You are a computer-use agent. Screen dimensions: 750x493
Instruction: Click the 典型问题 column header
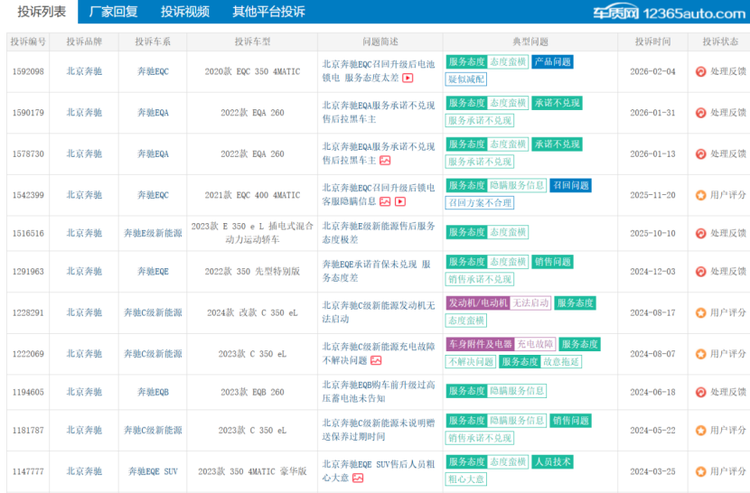pyautogui.click(x=530, y=42)
